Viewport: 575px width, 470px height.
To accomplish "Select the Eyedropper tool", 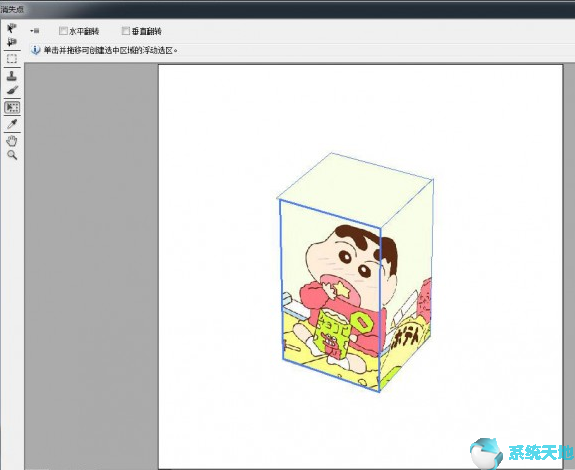I will click(12, 124).
